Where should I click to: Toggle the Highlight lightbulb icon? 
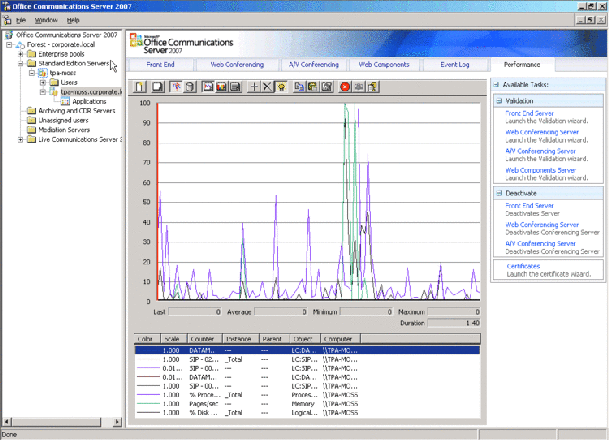click(281, 87)
